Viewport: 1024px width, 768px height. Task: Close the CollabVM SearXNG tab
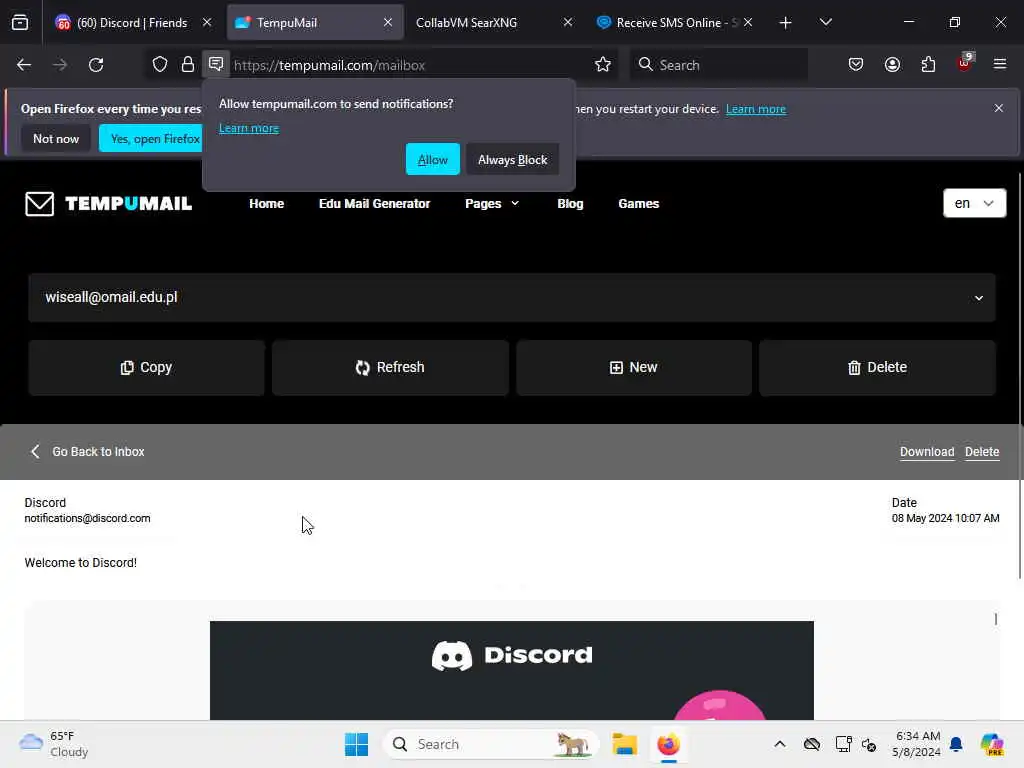tap(568, 22)
